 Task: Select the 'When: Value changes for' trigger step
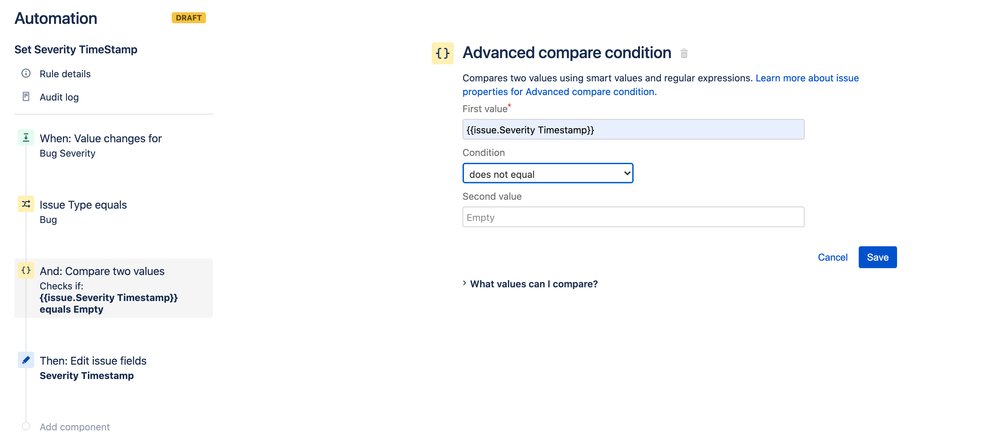pos(113,145)
